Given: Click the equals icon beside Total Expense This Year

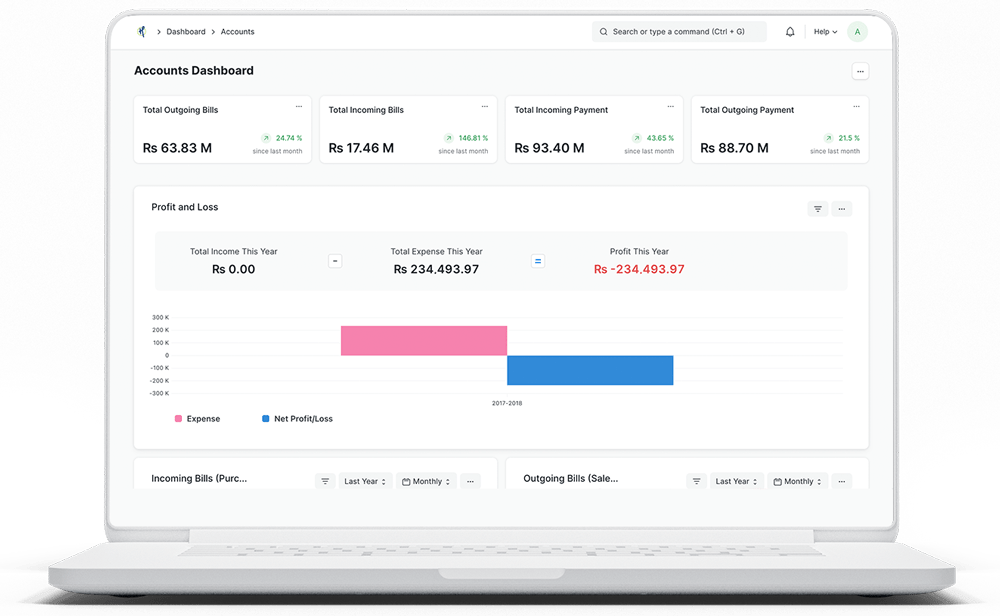Looking at the screenshot, I should coord(538,260).
